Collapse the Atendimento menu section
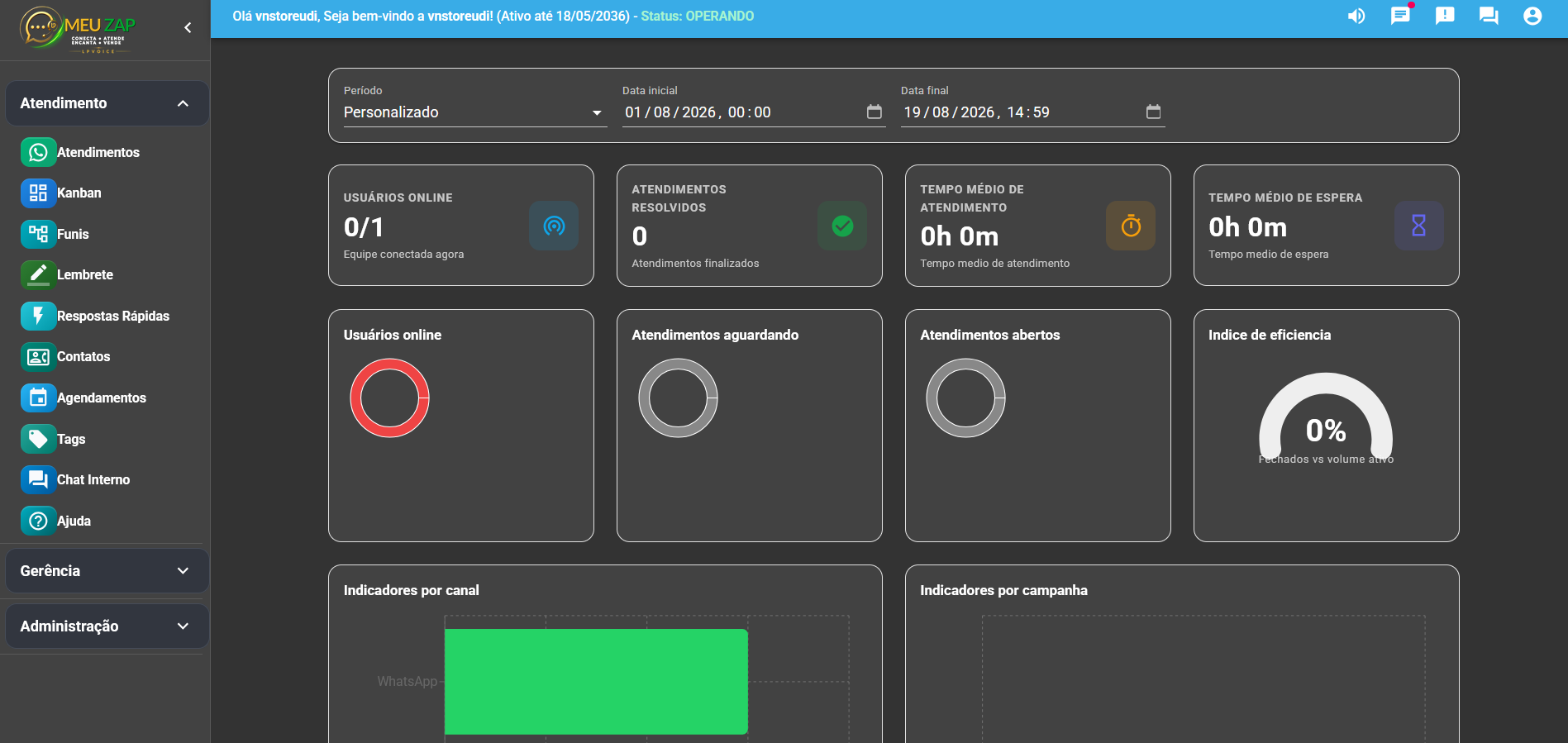Image resolution: width=1568 pixels, height=743 pixels. point(107,103)
